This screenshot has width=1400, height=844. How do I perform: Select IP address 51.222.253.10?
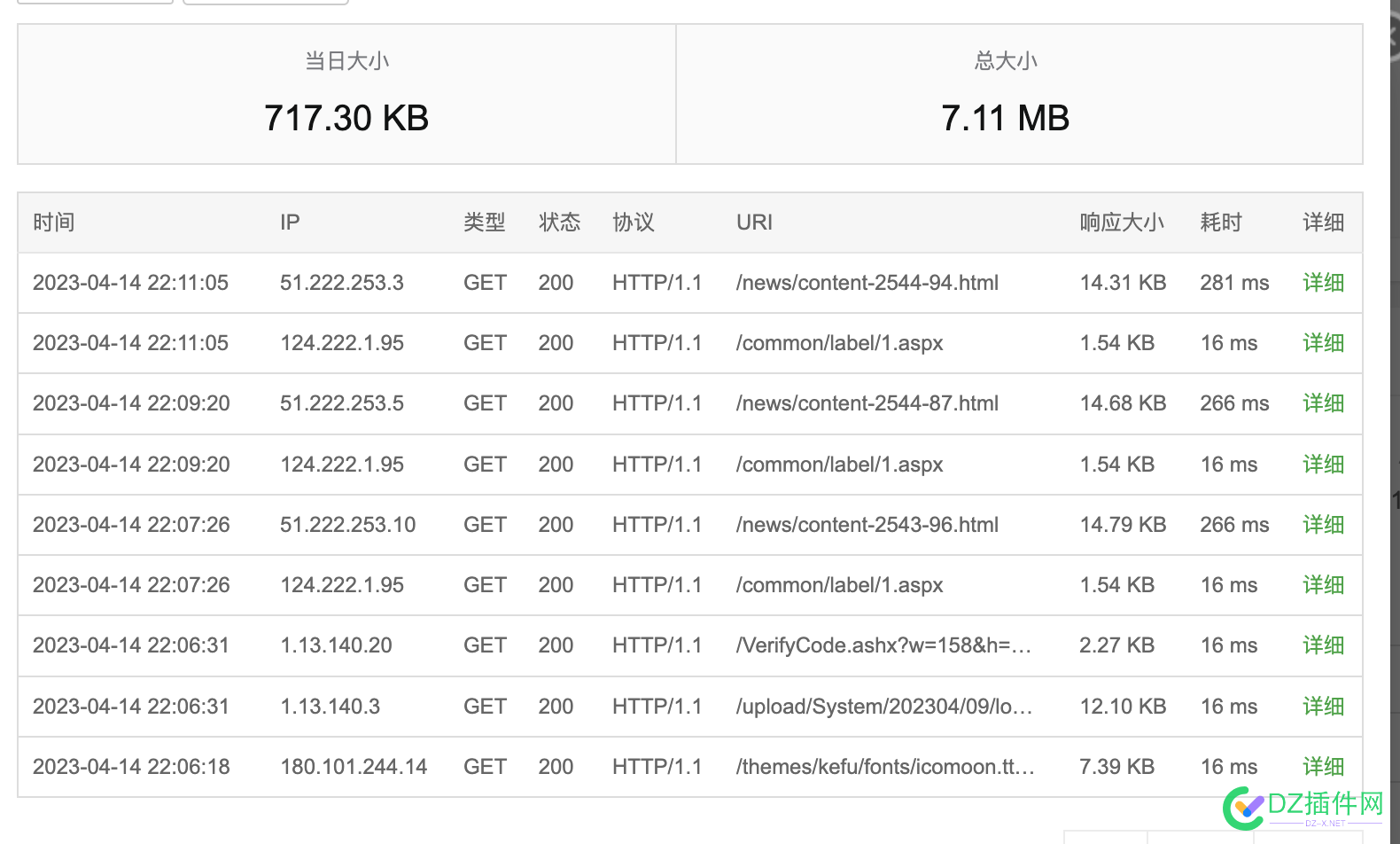click(348, 525)
